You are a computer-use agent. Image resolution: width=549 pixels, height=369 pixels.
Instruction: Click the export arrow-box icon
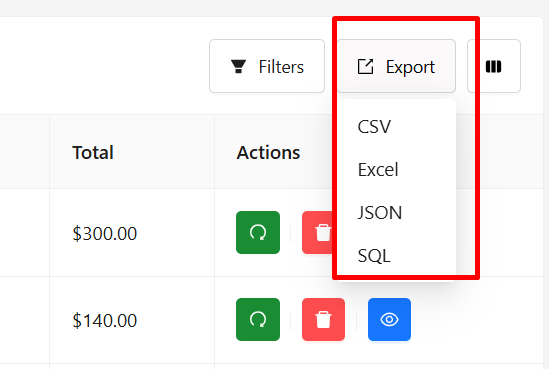(x=365, y=67)
